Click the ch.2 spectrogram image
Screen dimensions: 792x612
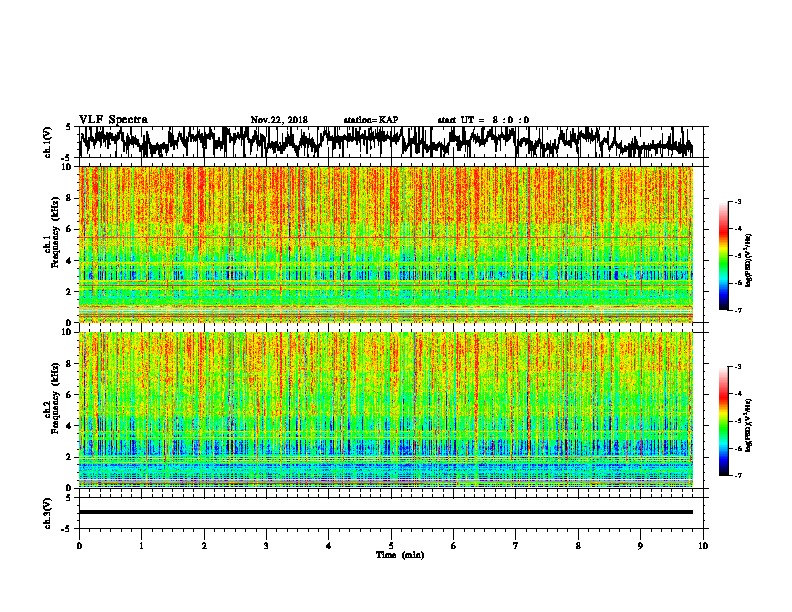tap(386, 410)
